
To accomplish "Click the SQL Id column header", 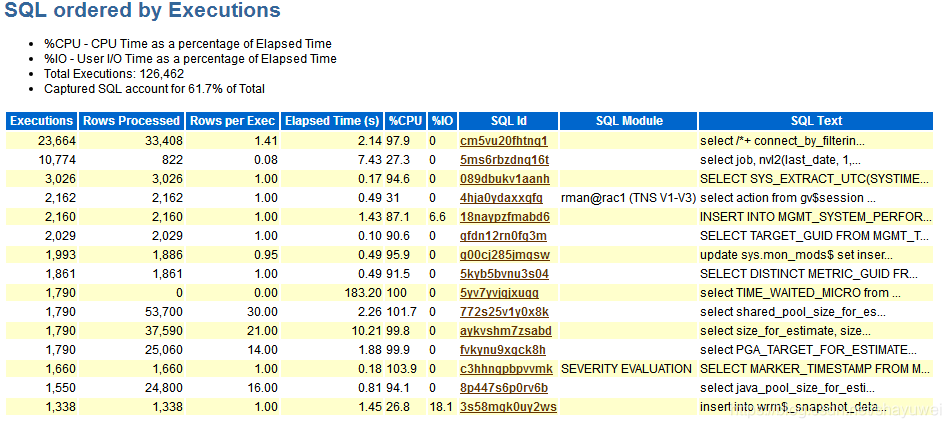I will click(508, 121).
